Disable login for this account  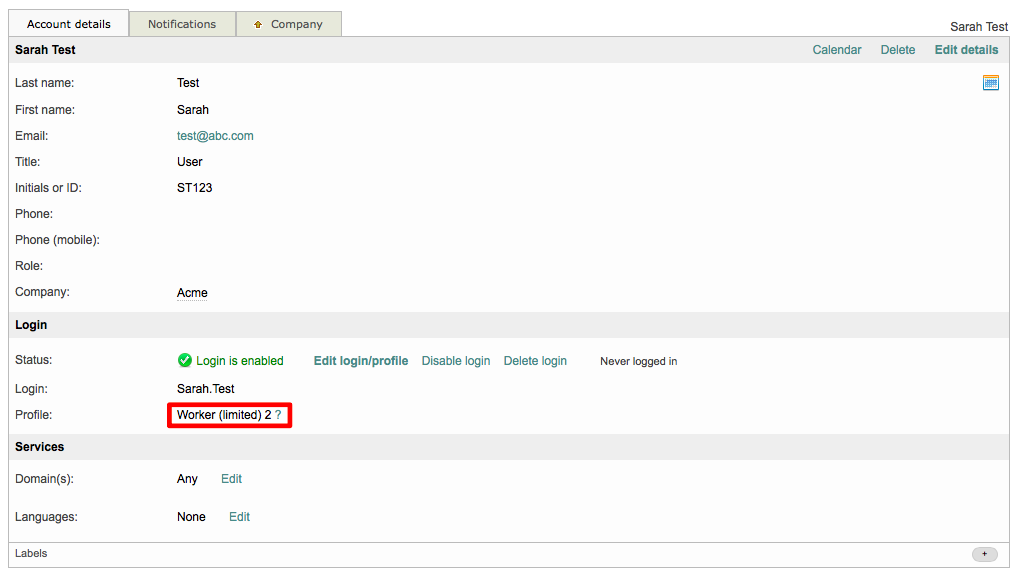[455, 361]
